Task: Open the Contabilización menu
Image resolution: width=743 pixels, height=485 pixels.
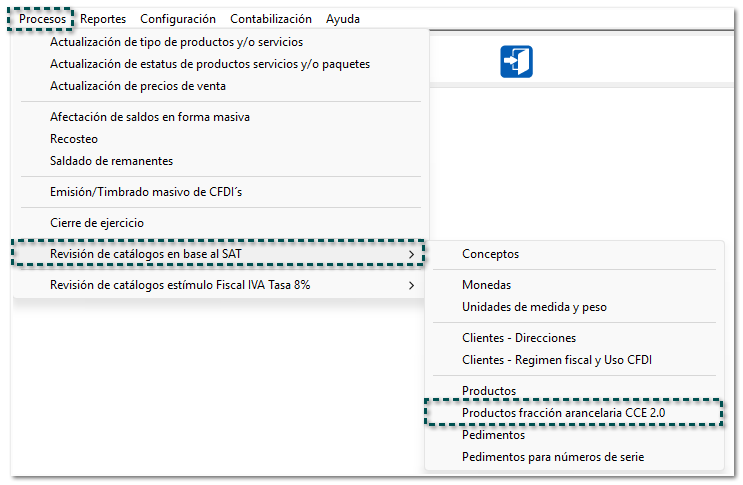Action: pyautogui.click(x=271, y=19)
